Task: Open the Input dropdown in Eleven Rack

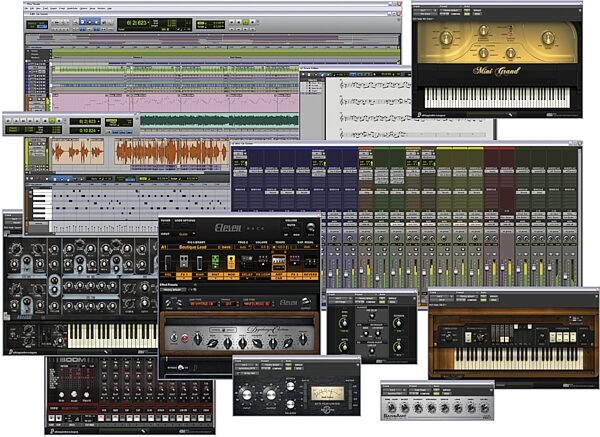Action: click(x=186, y=233)
